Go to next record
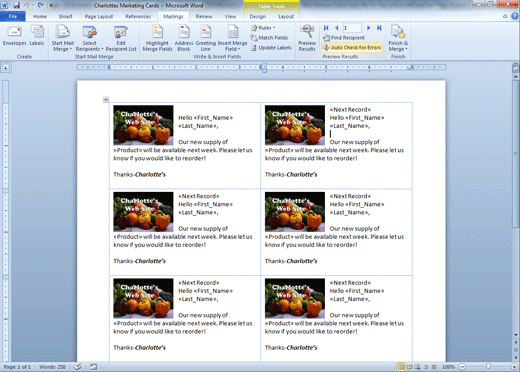This screenshot has height=372, width=520. [x=368, y=28]
